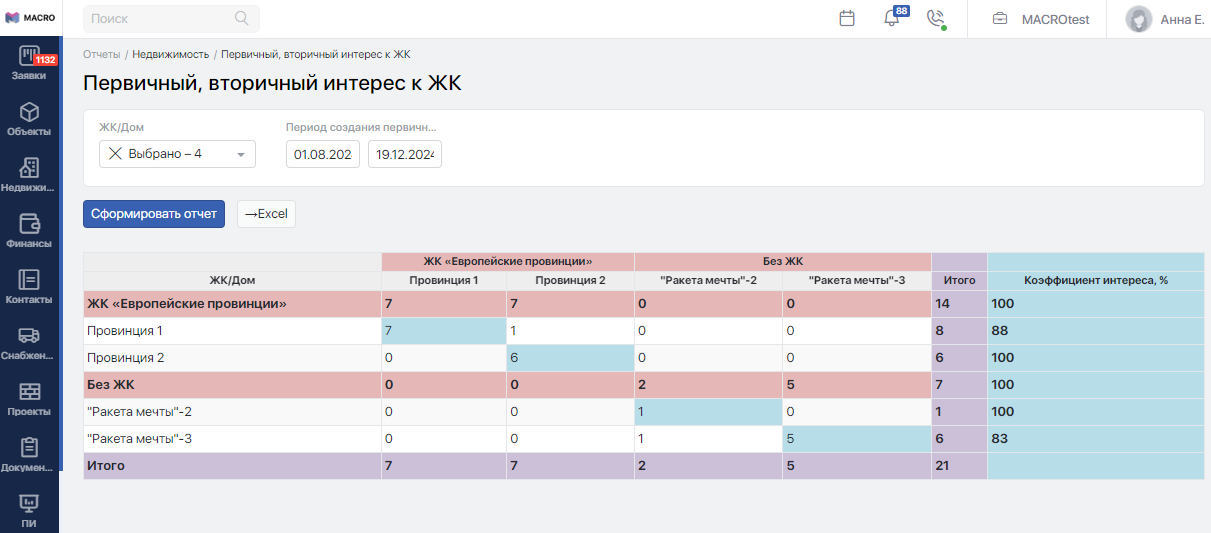
Task: Click the calendar icon in top bar
Action: [847, 19]
